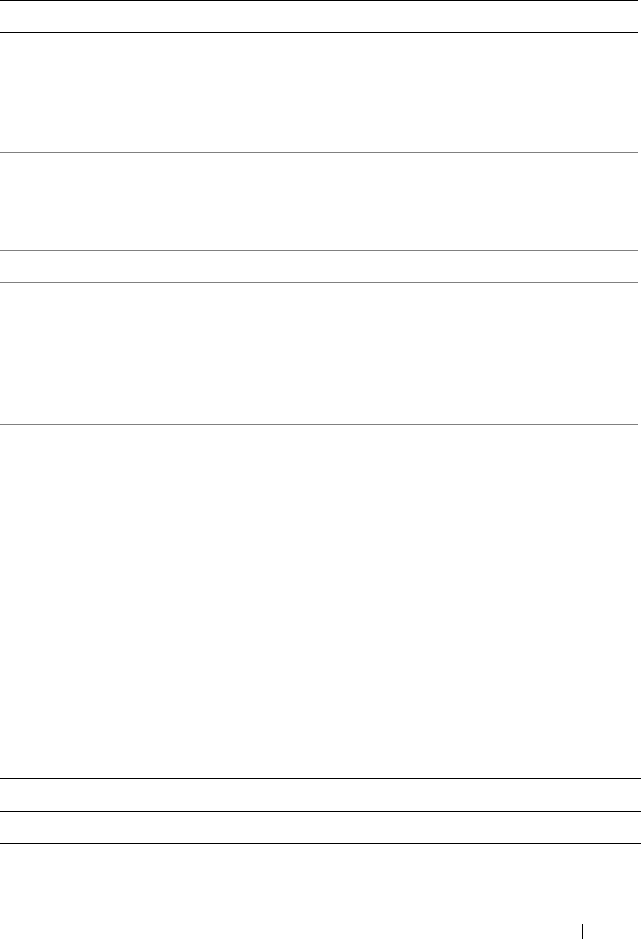This screenshot has height=939, width=641.
Task: Click the table's final closing border line
Action: coord(320,843)
